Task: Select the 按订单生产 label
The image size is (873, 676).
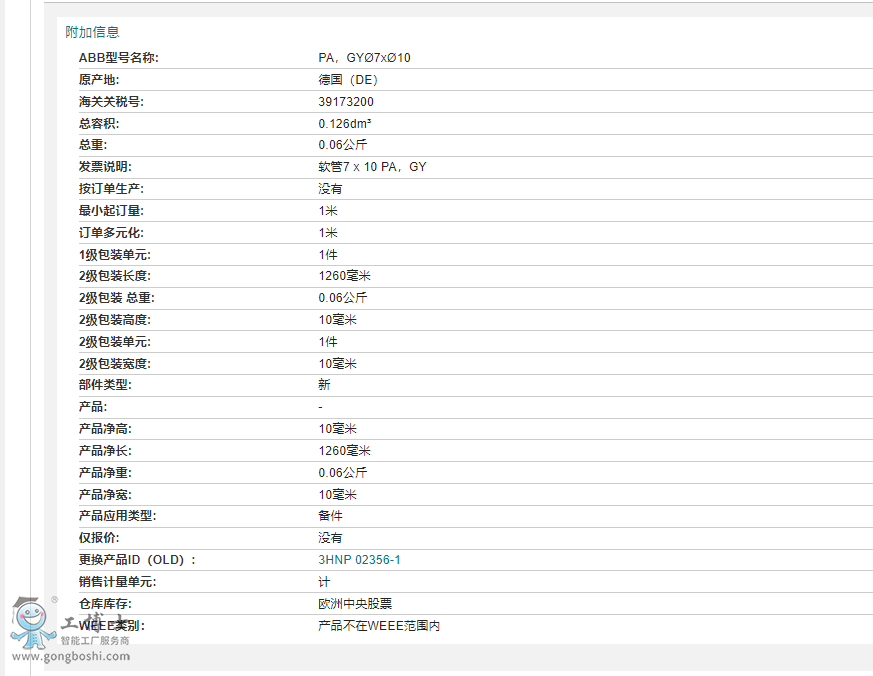Action: coord(111,189)
